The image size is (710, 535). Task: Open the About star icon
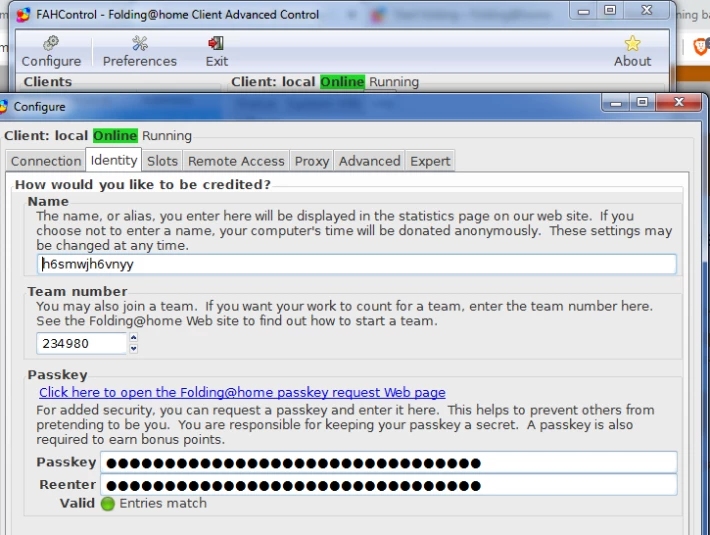click(632, 52)
